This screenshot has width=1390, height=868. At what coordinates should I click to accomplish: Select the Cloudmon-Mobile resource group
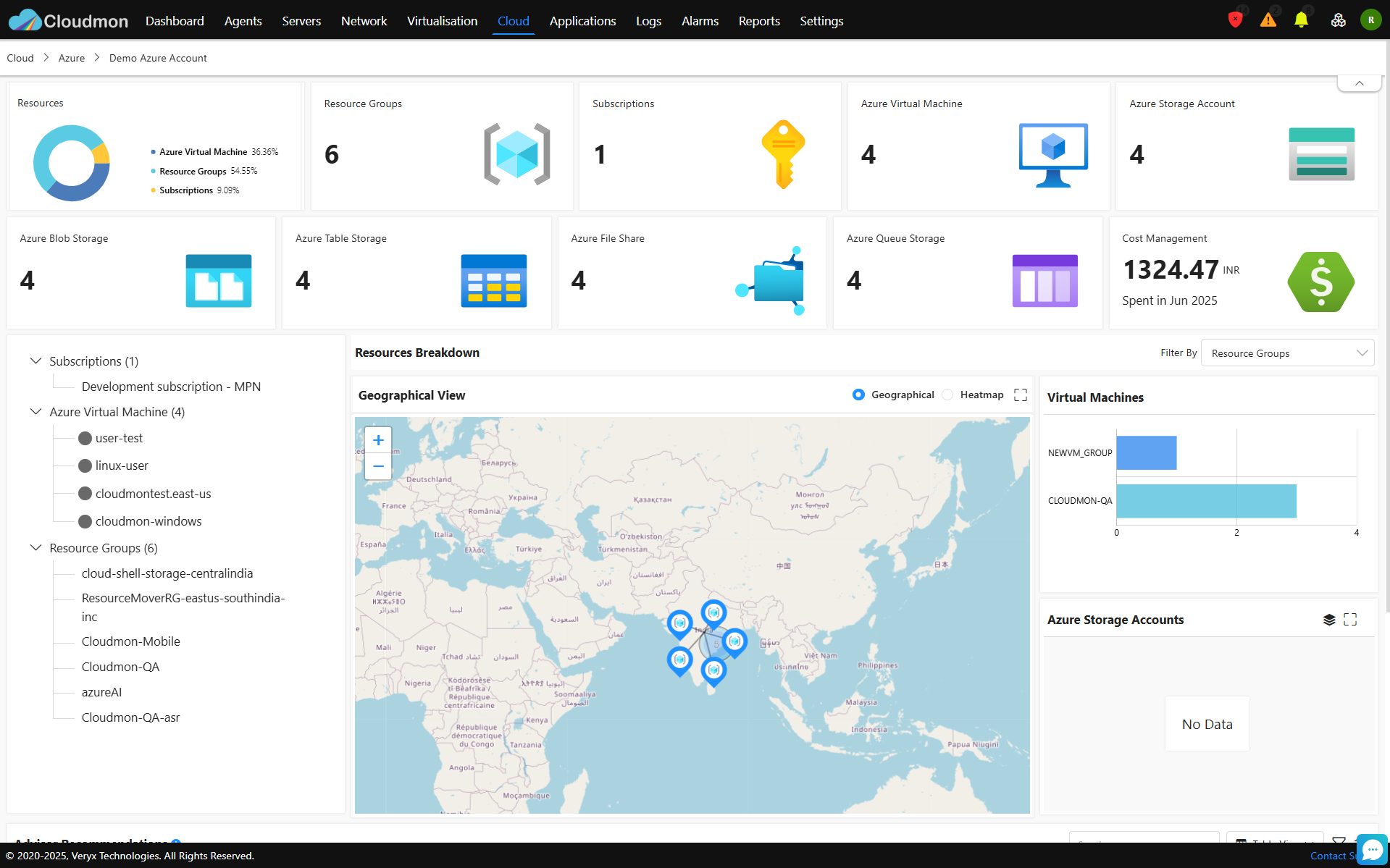click(x=130, y=641)
